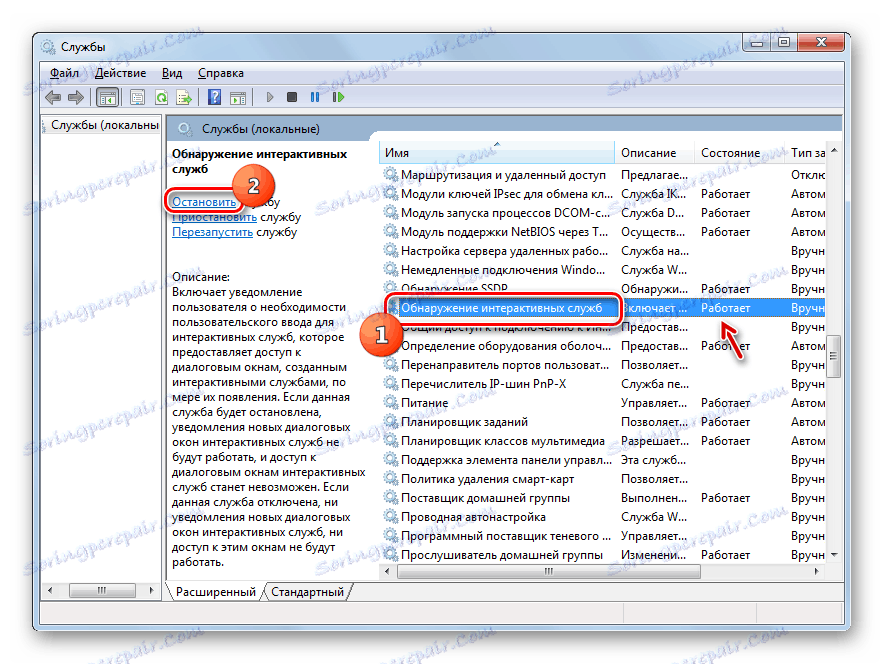
Task: Select Обнаружение интерактивных служб row
Action: 603,308
